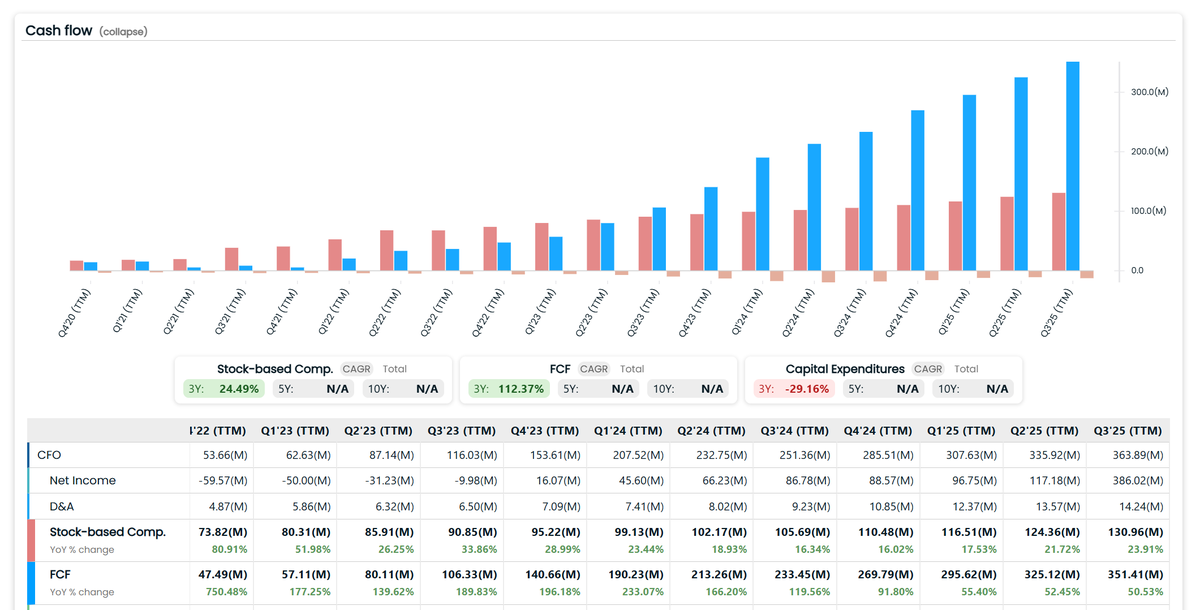Click the FCF value 351.41(M)
This screenshot has width=1200, height=610.
[x=1135, y=575]
